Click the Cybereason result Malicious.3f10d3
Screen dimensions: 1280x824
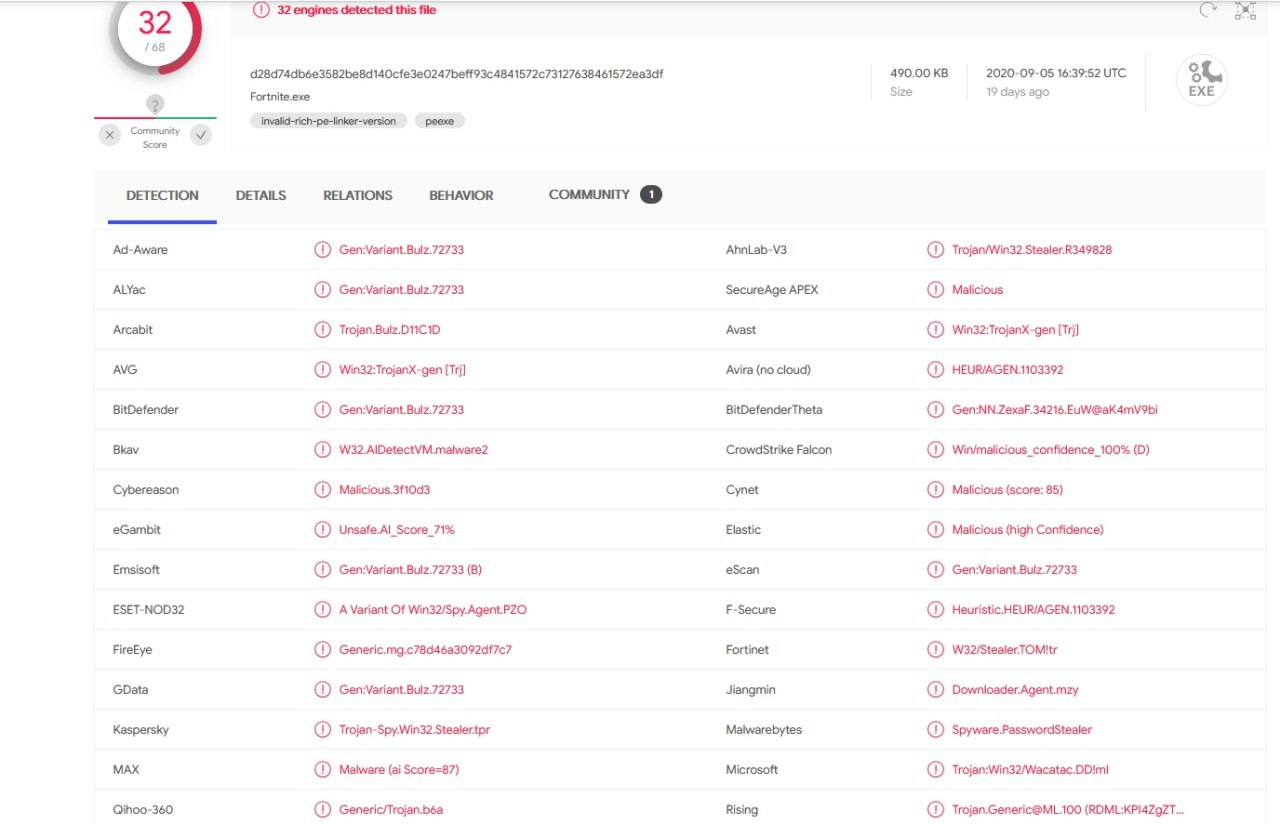pos(385,490)
